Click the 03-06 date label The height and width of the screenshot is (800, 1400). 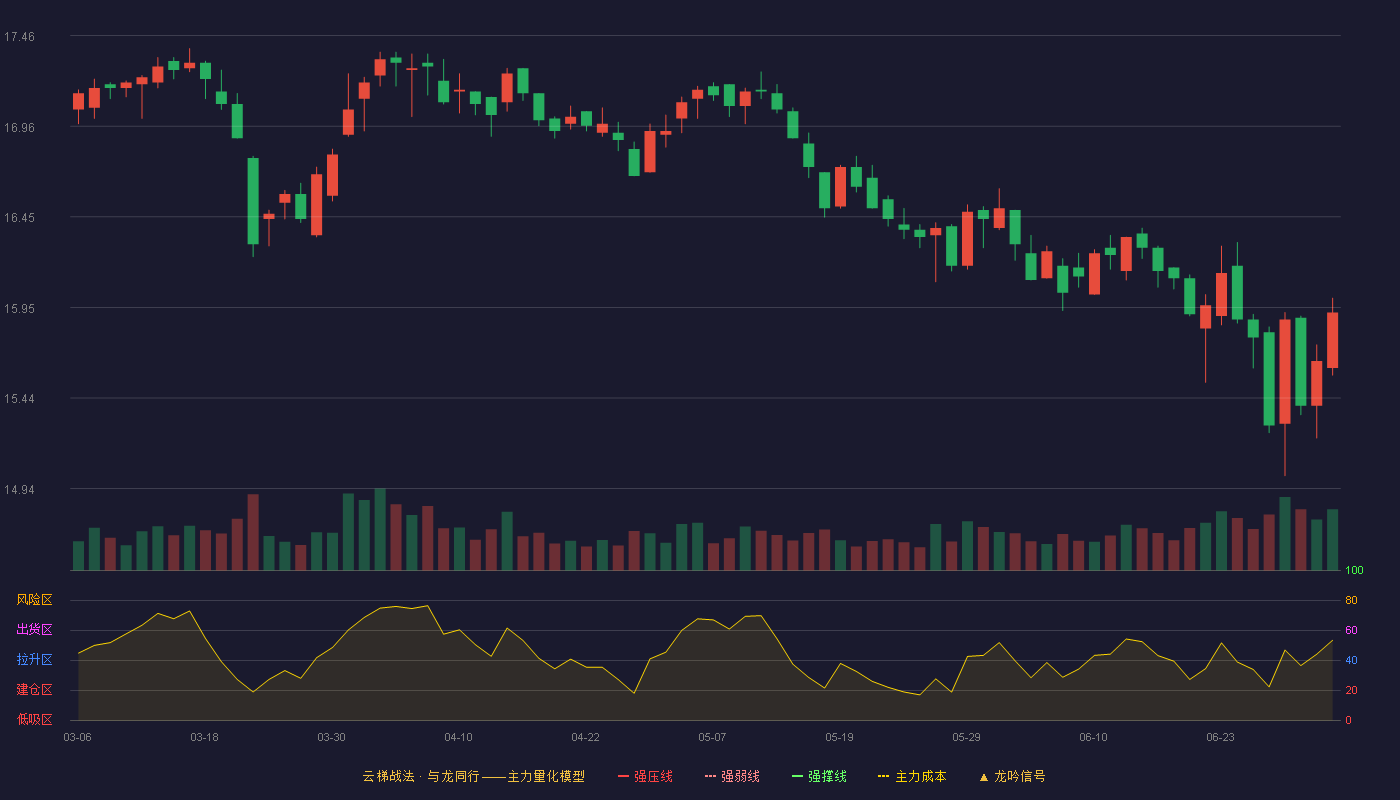(78, 737)
